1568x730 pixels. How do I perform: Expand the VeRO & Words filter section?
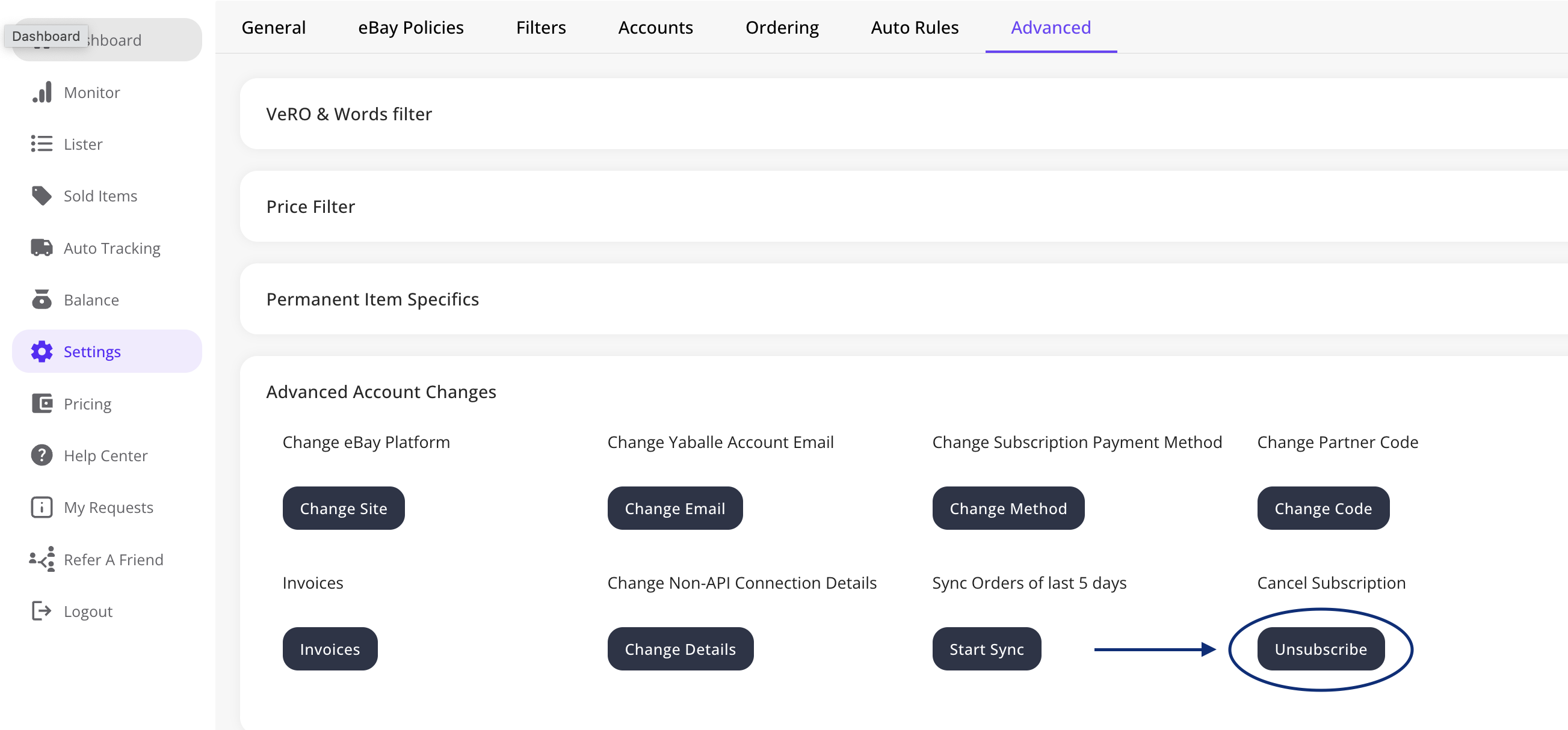click(x=904, y=114)
